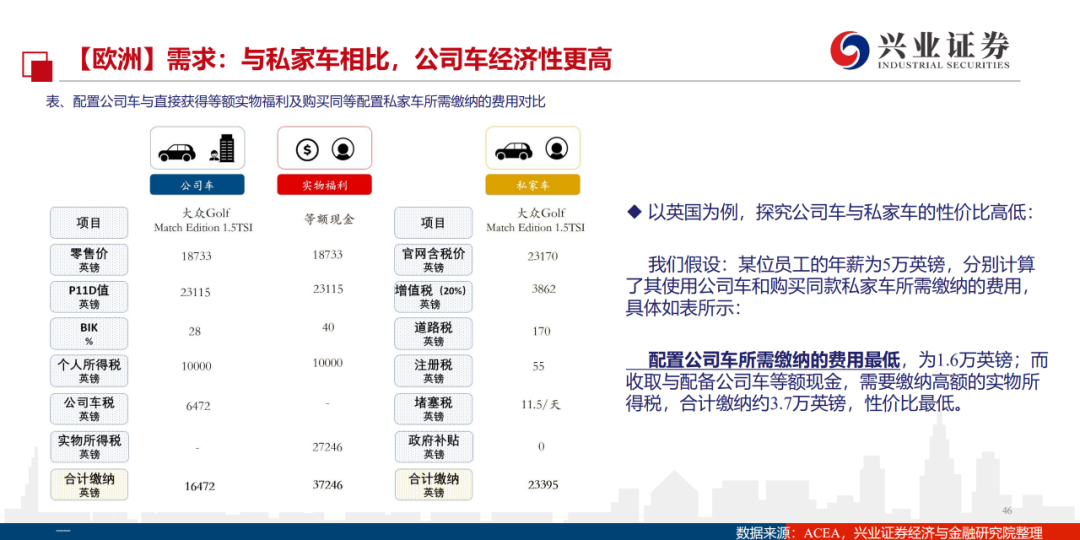Screen dimensions: 1080x540
Task: Click the heading 以英国为例
Action: click(840, 212)
